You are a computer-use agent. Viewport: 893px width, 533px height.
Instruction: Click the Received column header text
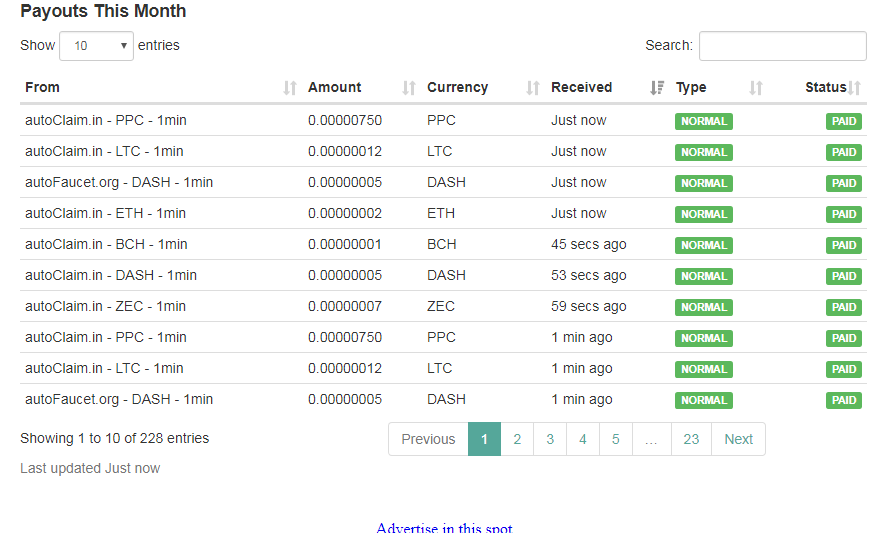[581, 88]
